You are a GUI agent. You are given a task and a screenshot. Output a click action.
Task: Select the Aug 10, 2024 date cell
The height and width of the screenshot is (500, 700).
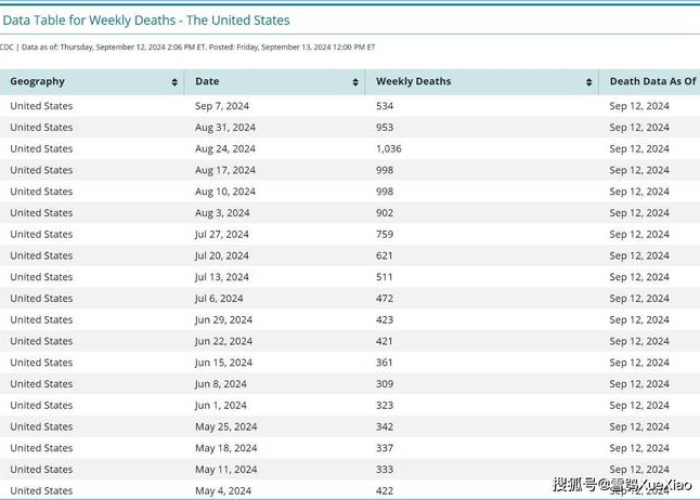[x=225, y=192]
